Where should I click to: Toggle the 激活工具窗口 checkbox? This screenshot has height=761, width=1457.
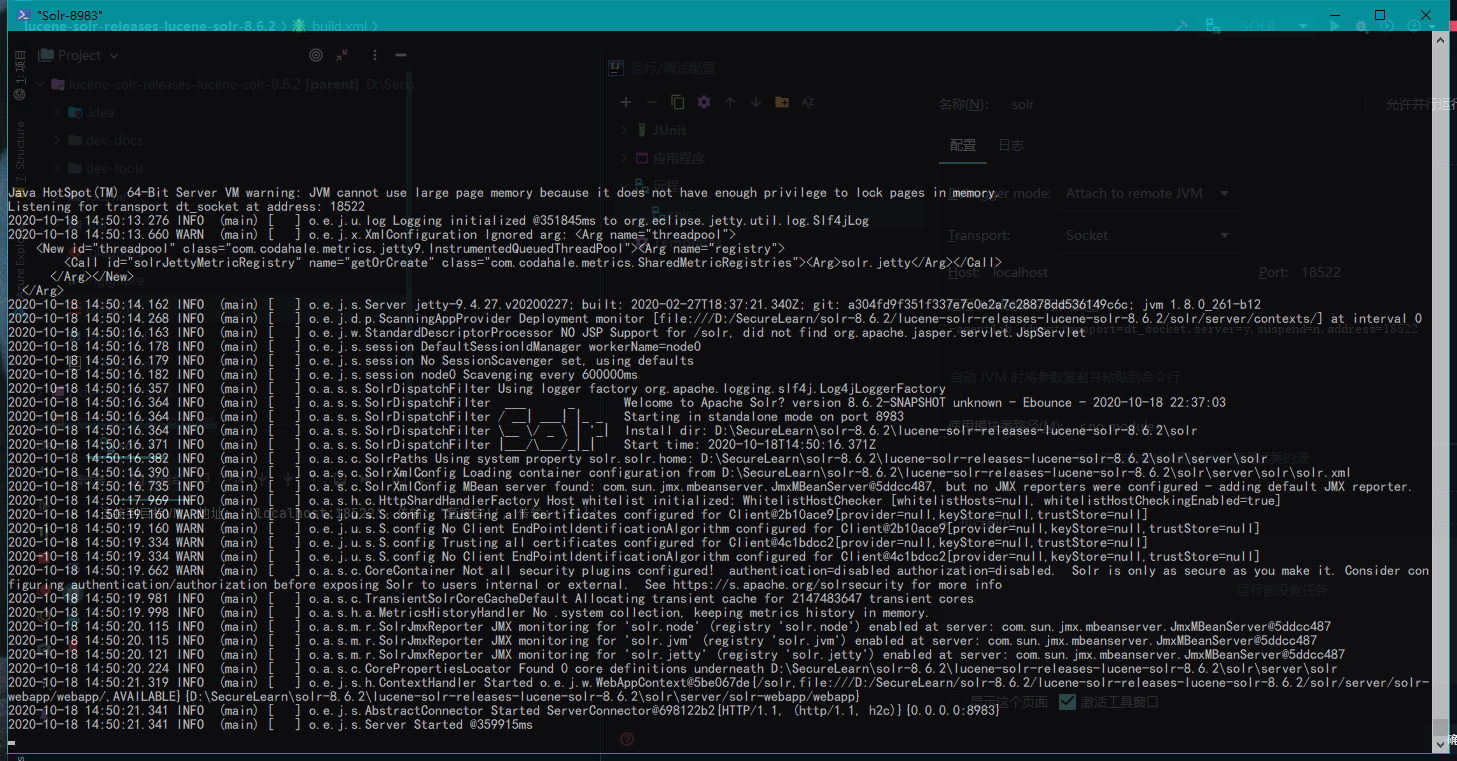1067,702
